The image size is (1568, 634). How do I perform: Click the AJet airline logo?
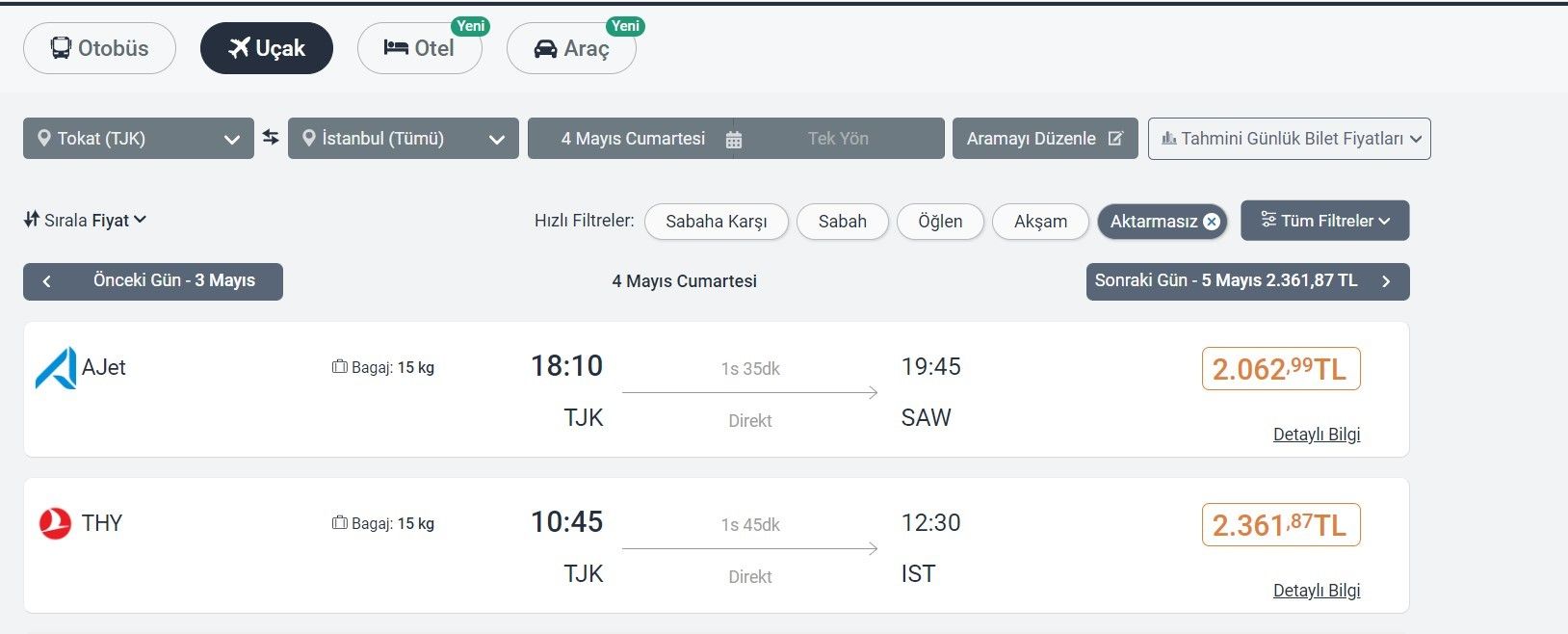56,368
